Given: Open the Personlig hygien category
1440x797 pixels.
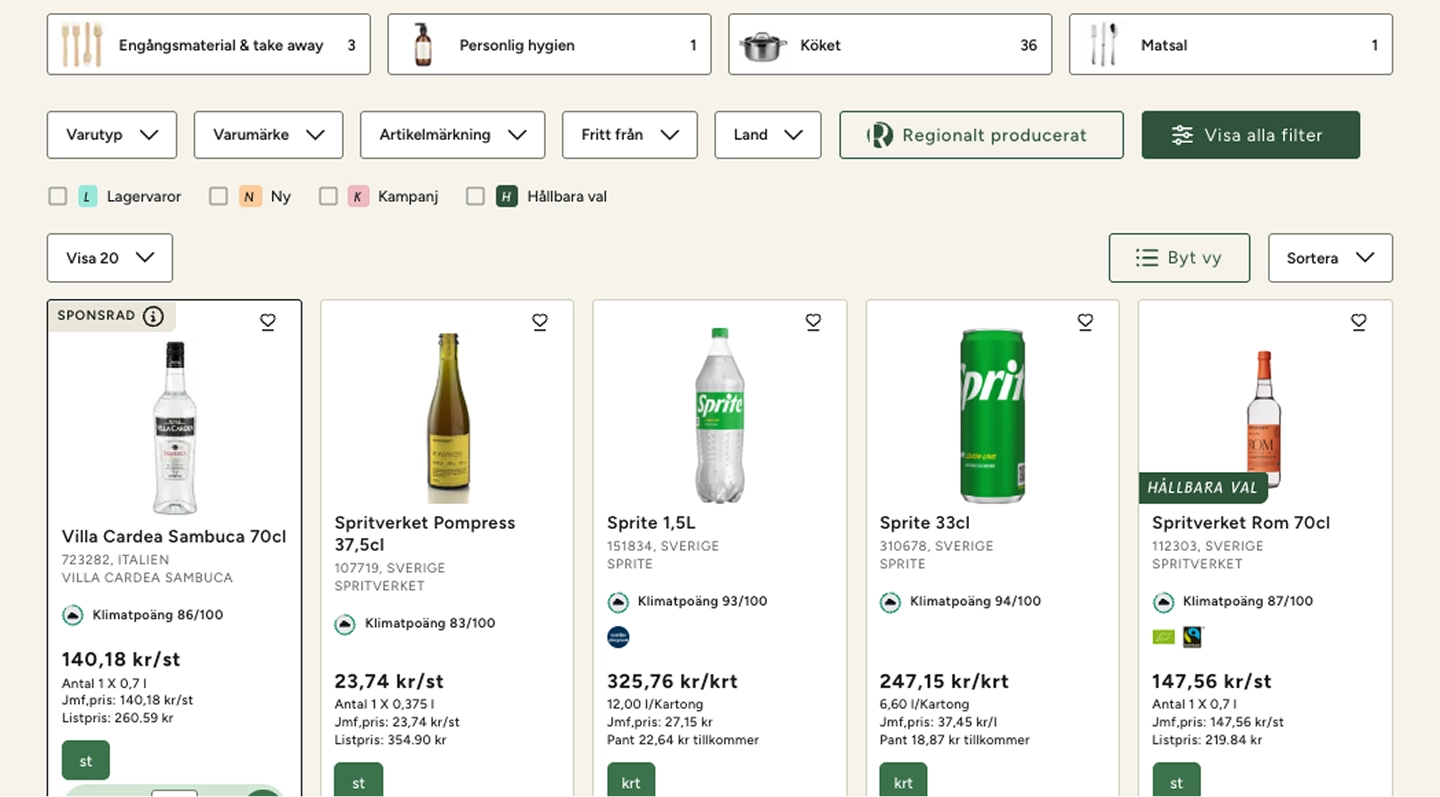Looking at the screenshot, I should tap(549, 45).
